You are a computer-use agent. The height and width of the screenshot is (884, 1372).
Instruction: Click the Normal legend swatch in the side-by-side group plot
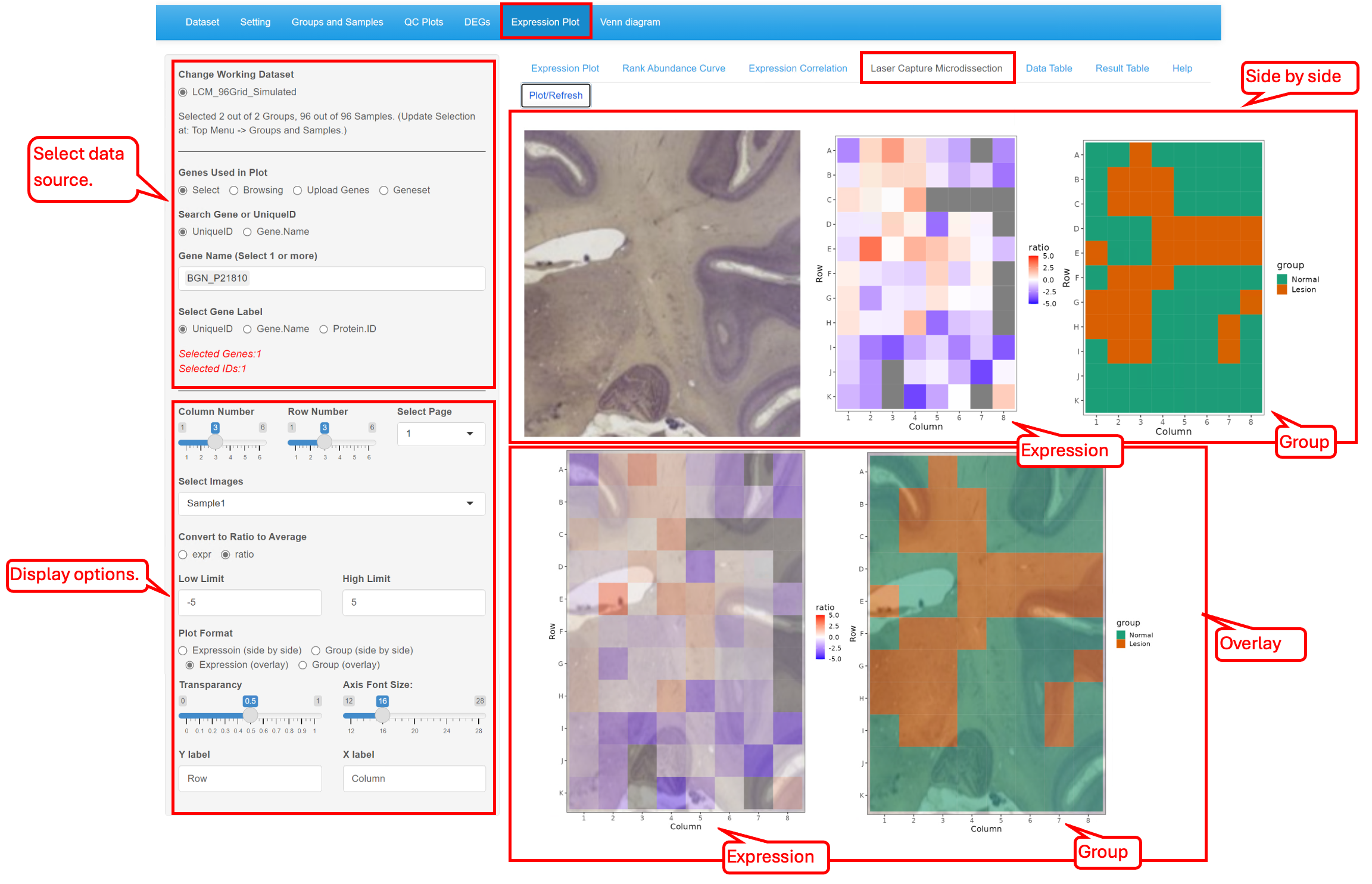click(1282, 279)
